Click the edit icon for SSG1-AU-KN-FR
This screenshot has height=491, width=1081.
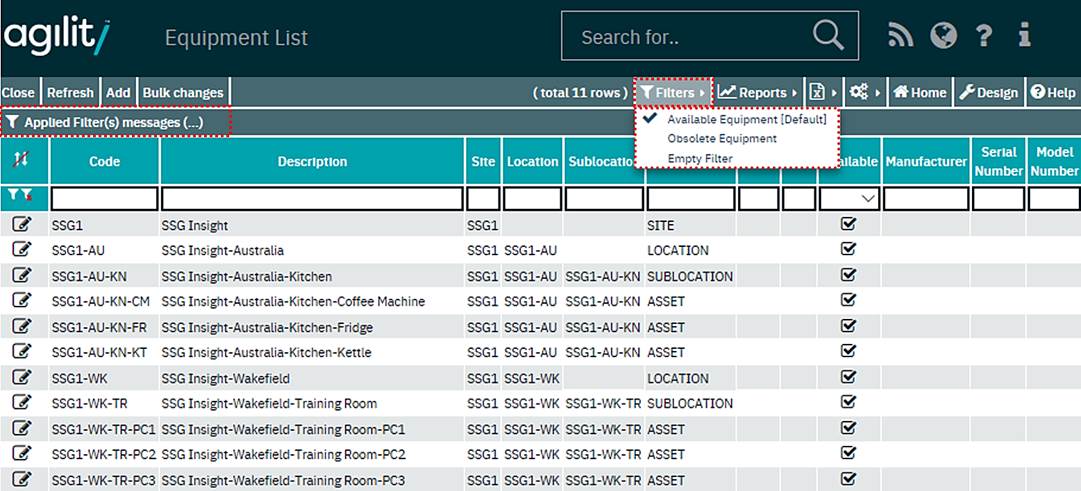tap(21, 327)
